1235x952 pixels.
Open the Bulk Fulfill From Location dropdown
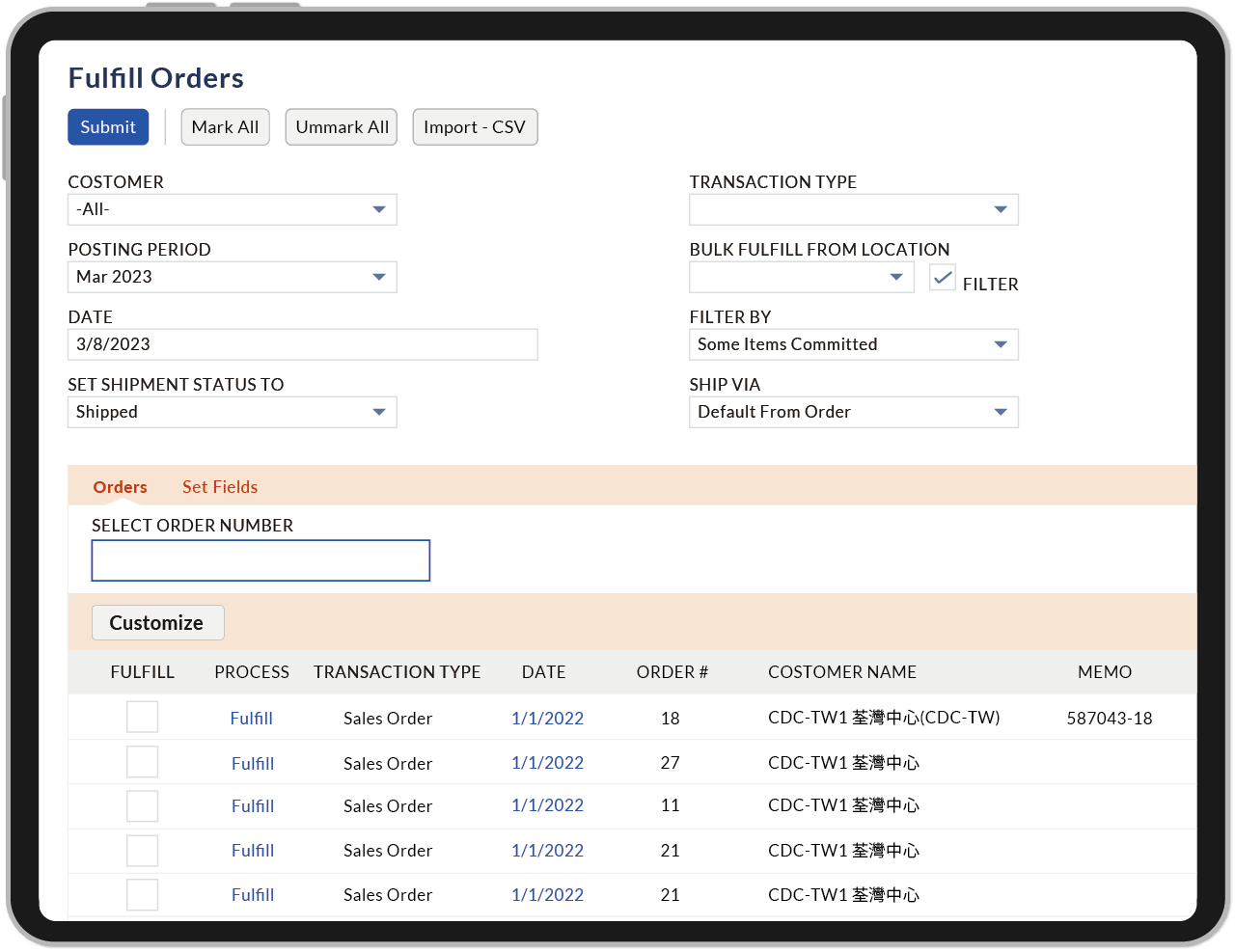801,277
